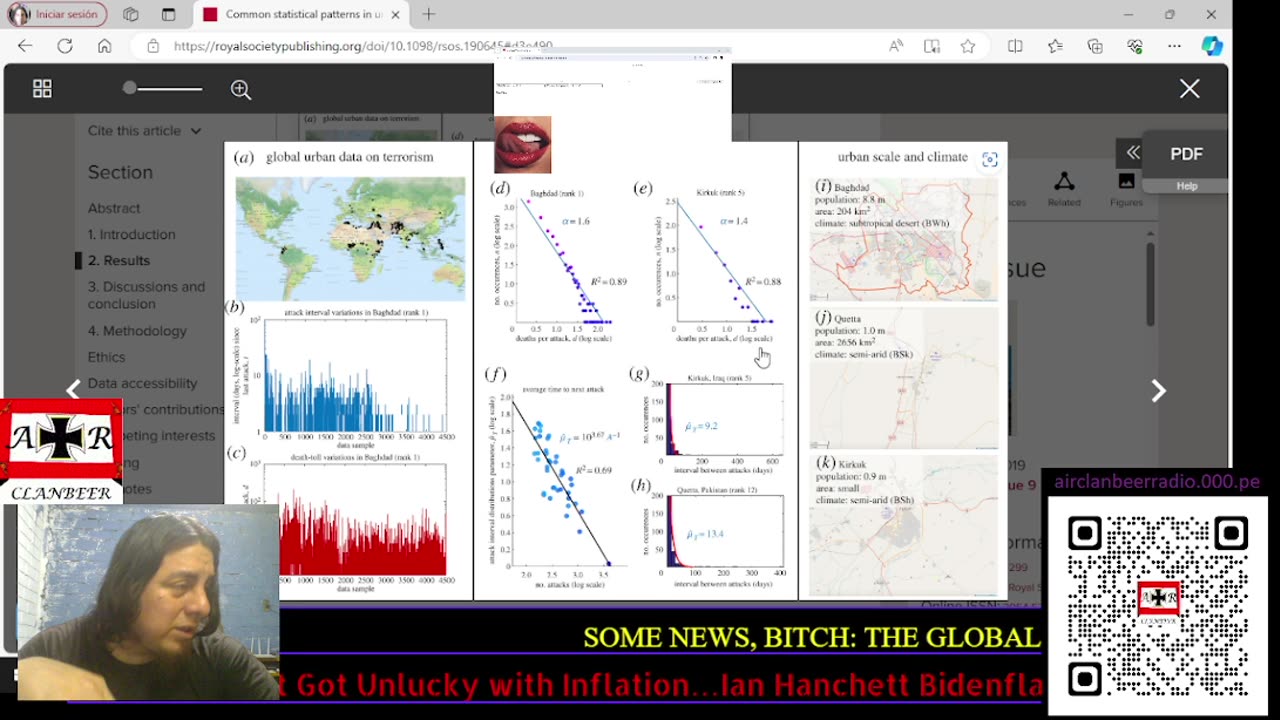
Task: Open the Figures panel icon
Action: (1126, 188)
